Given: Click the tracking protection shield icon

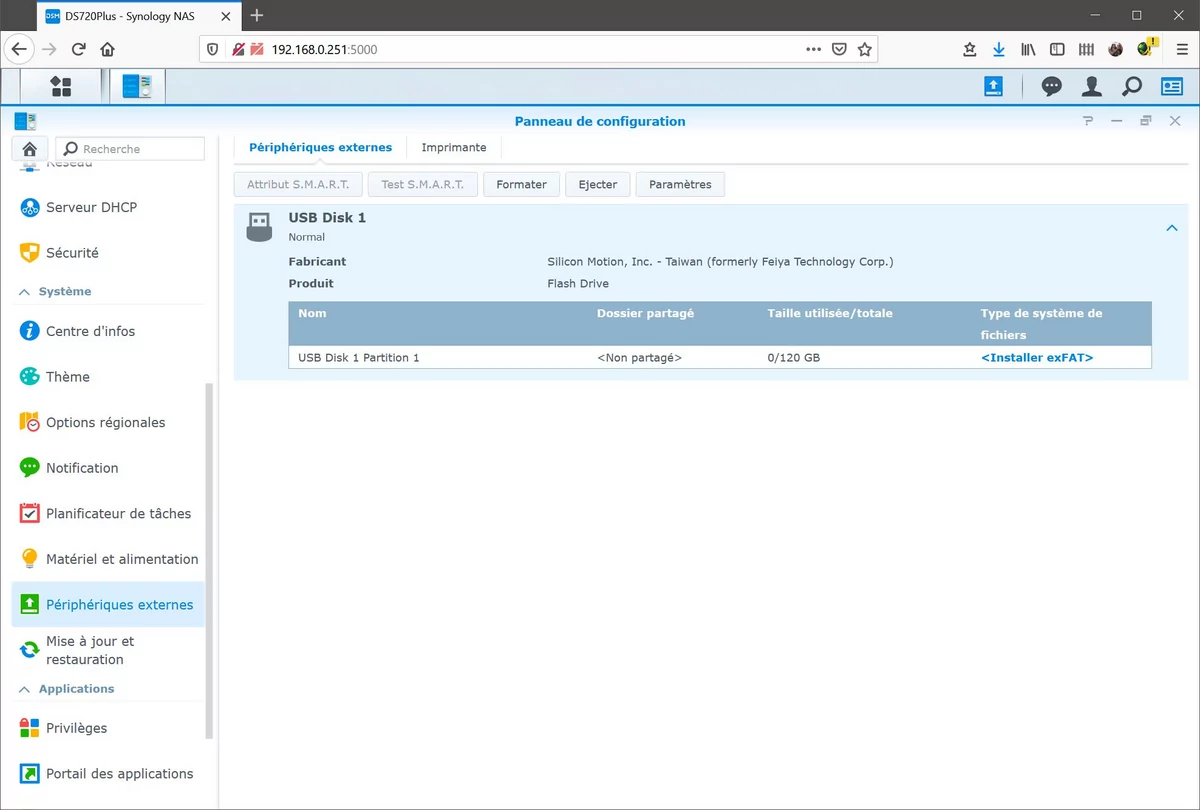Looking at the screenshot, I should 211,49.
